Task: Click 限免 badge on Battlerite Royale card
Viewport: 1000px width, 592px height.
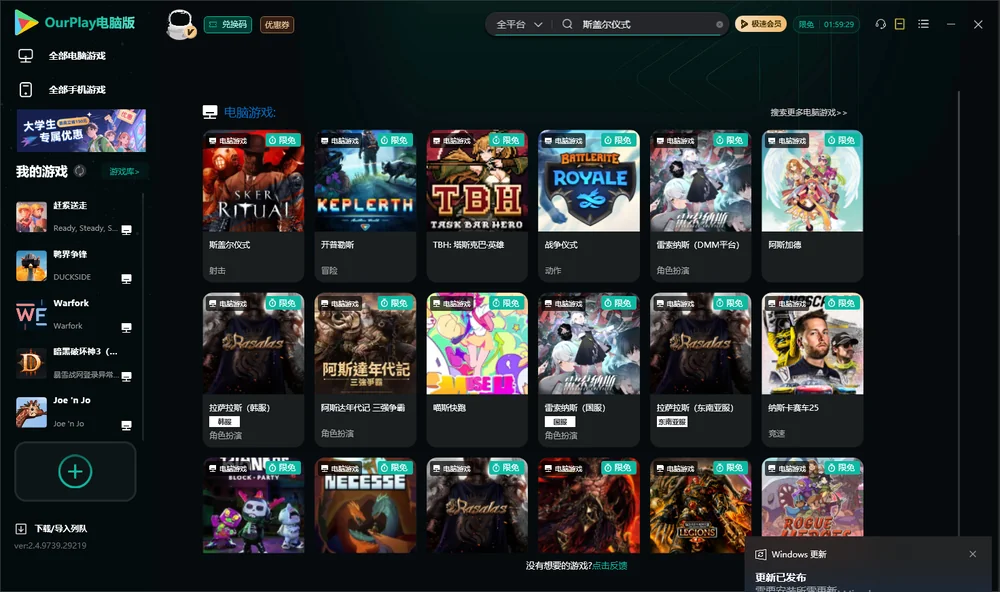Action: point(619,140)
